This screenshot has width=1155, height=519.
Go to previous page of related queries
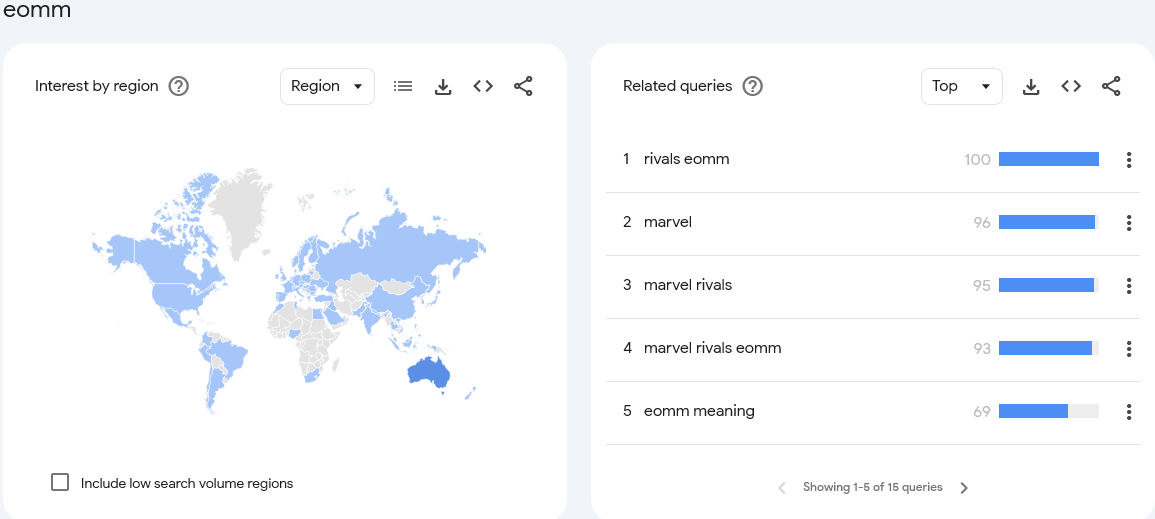coord(782,487)
